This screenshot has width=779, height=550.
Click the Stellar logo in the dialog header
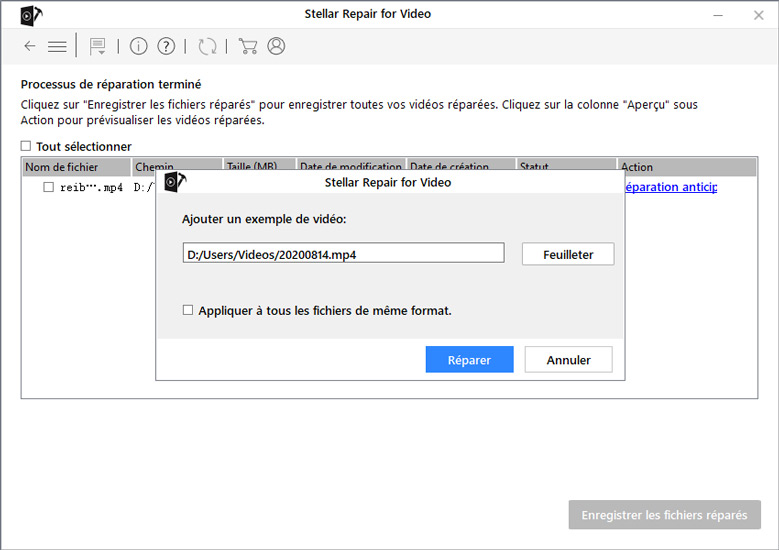coord(175,182)
